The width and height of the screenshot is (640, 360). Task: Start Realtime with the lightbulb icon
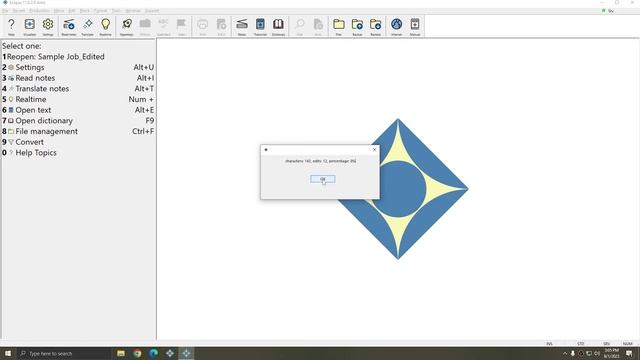(105, 27)
